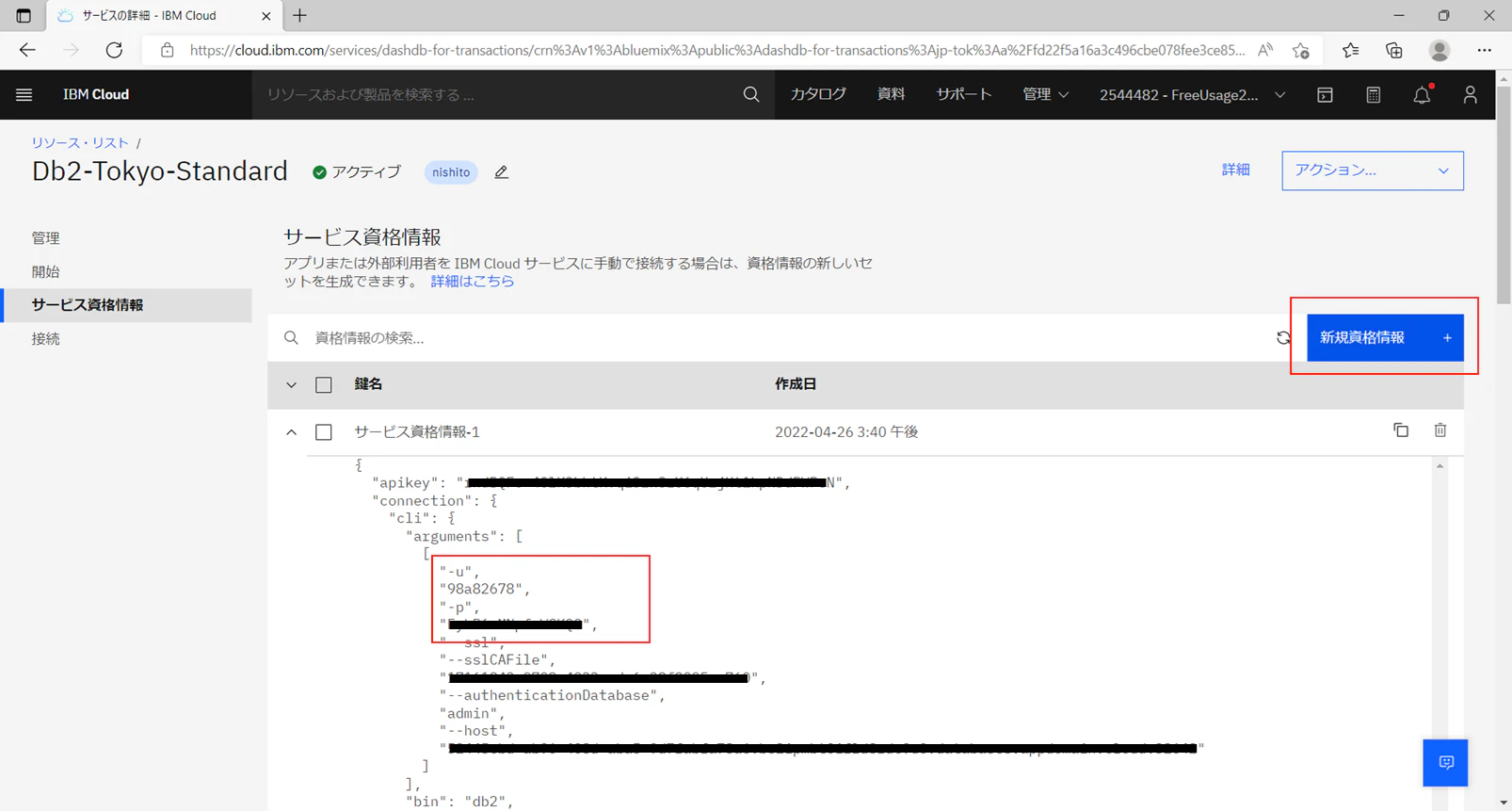View site lock information icon
This screenshot has height=811, width=1512.
click(167, 50)
